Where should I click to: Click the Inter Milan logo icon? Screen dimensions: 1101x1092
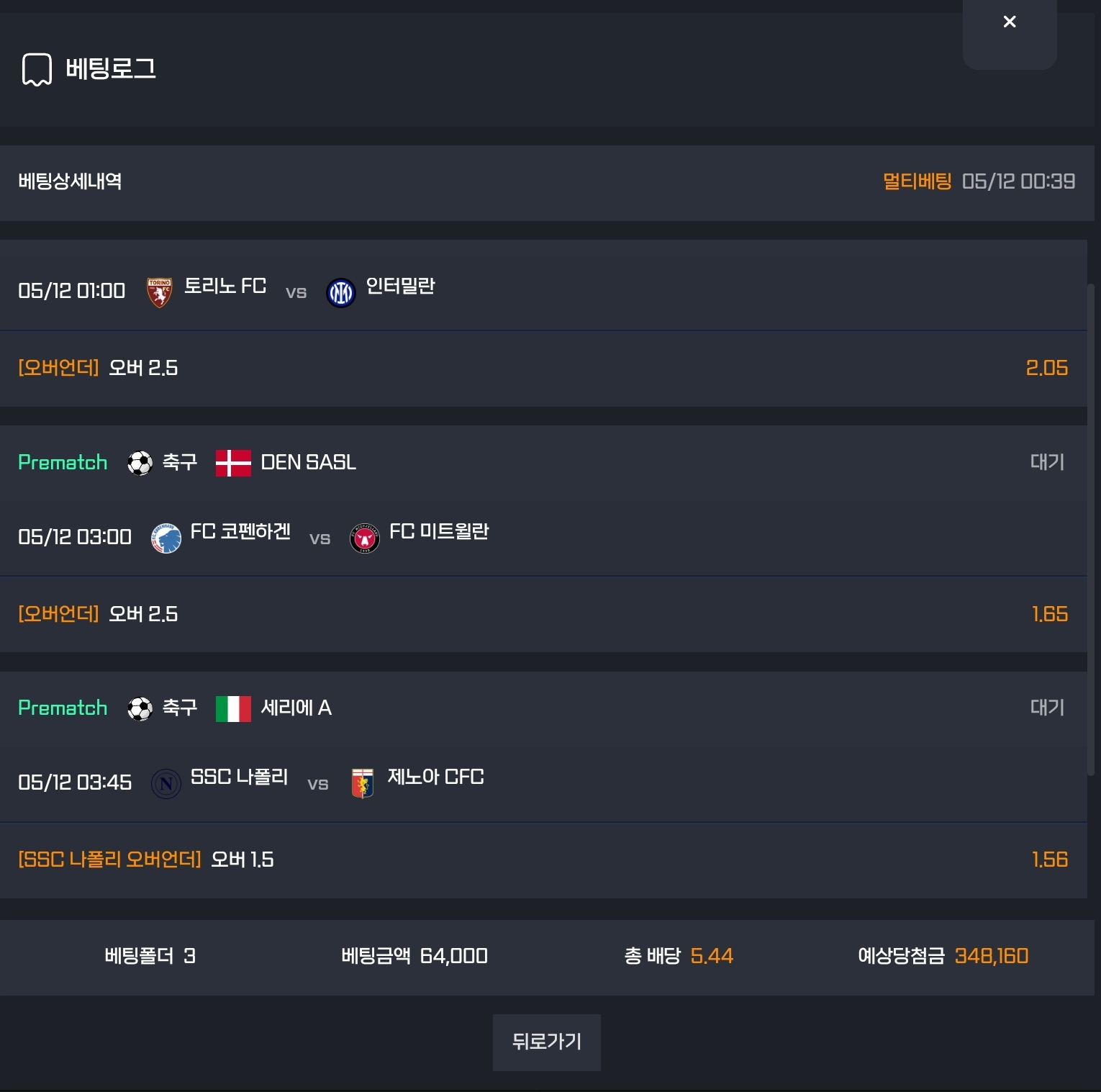341,293
